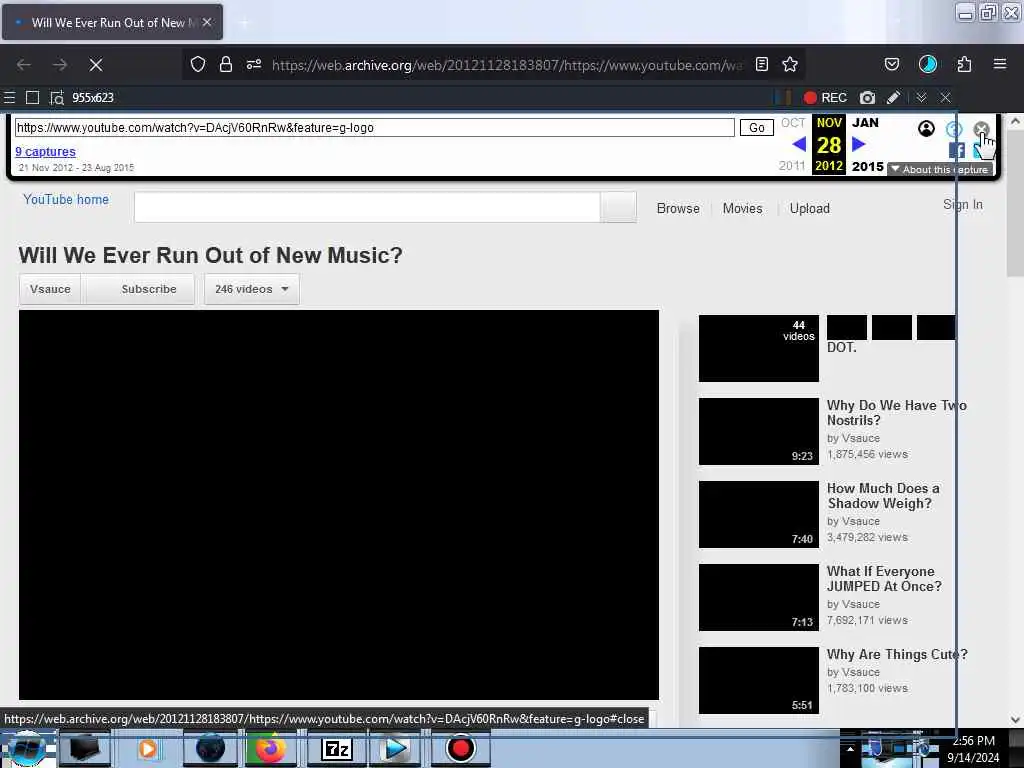Image resolution: width=1024 pixels, height=768 pixels.
Task: Start recording with the REC button
Action: (x=825, y=97)
